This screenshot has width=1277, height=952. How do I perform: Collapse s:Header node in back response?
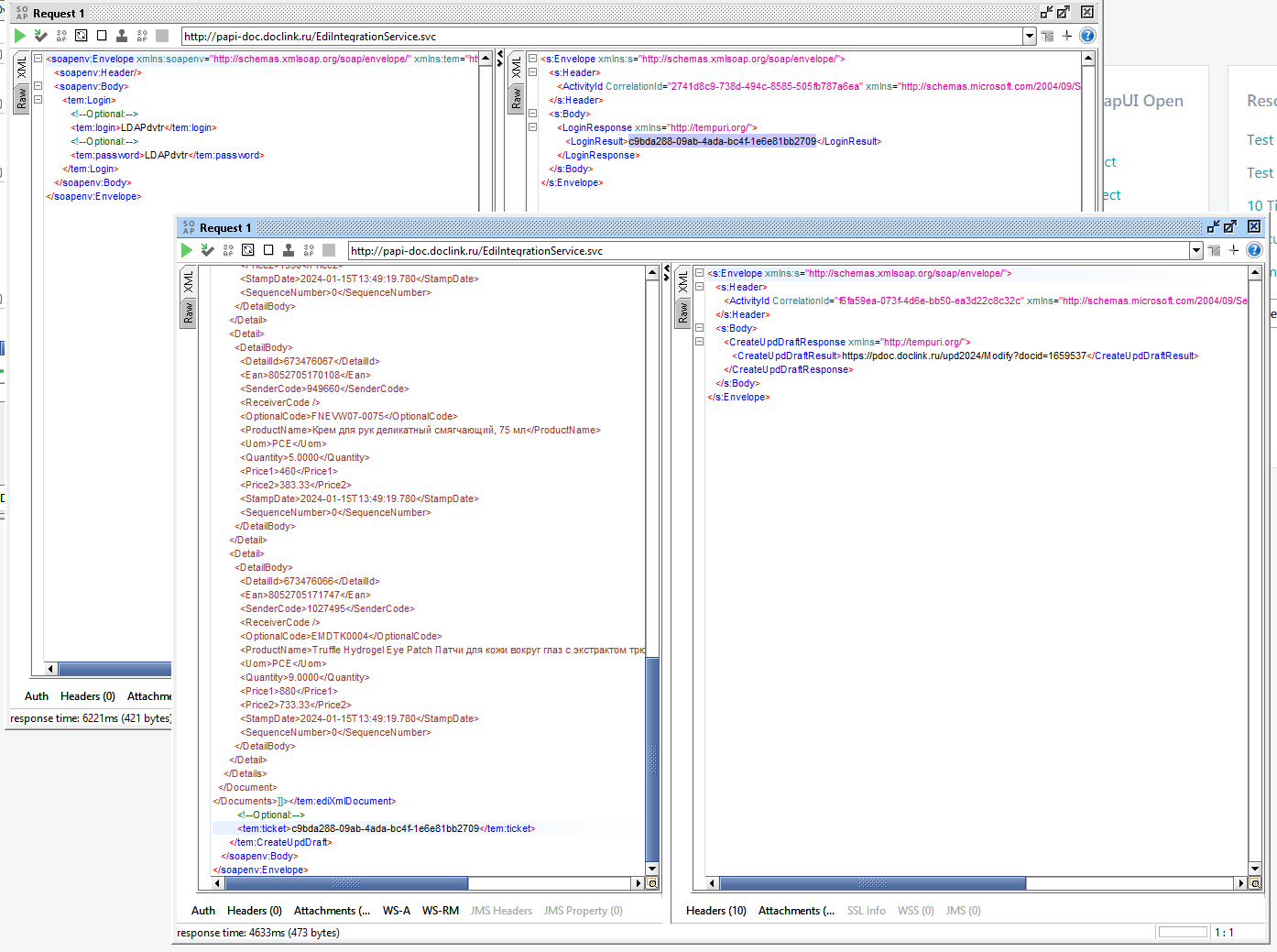532,72
